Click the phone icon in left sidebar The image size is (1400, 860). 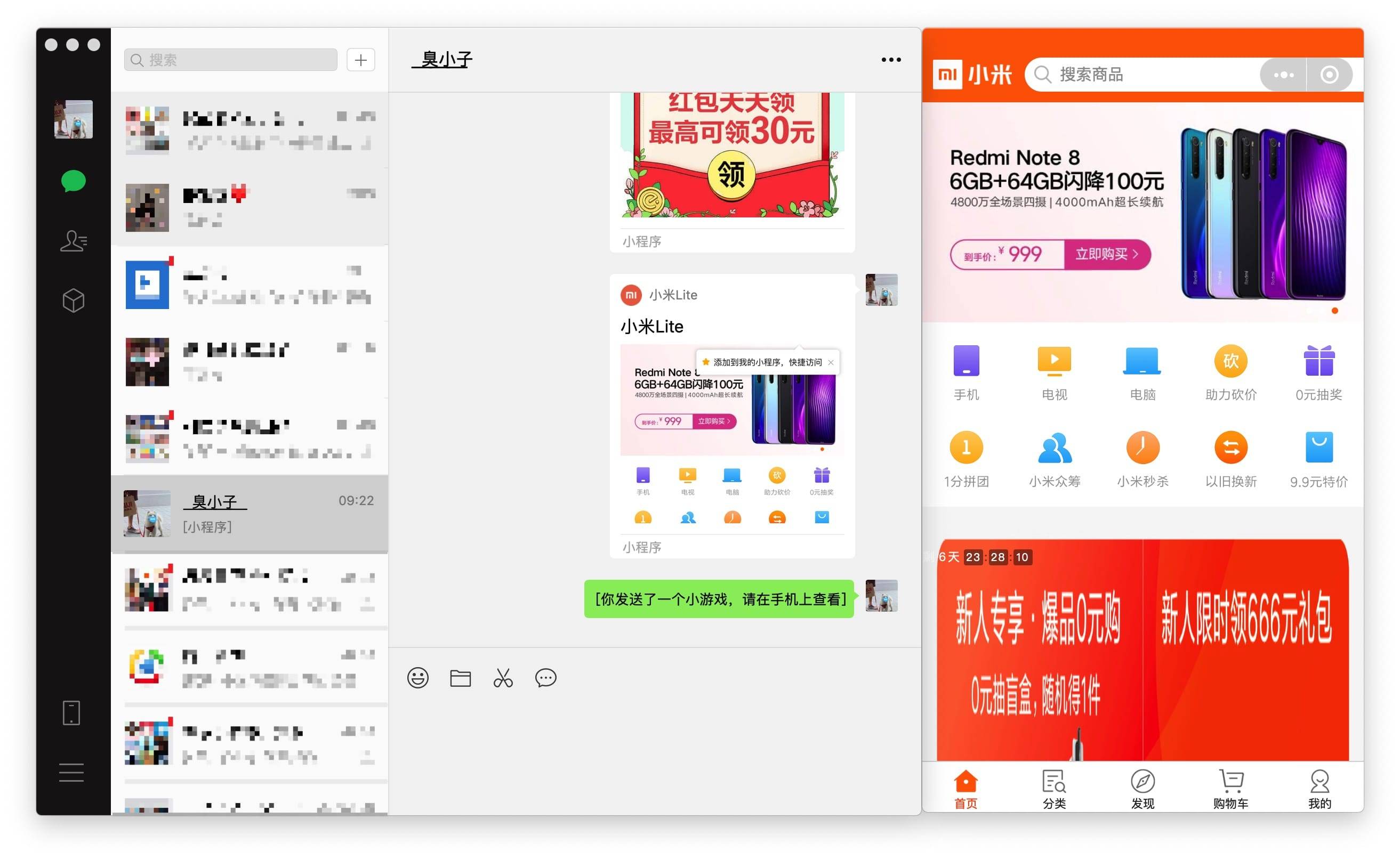pos(72,713)
